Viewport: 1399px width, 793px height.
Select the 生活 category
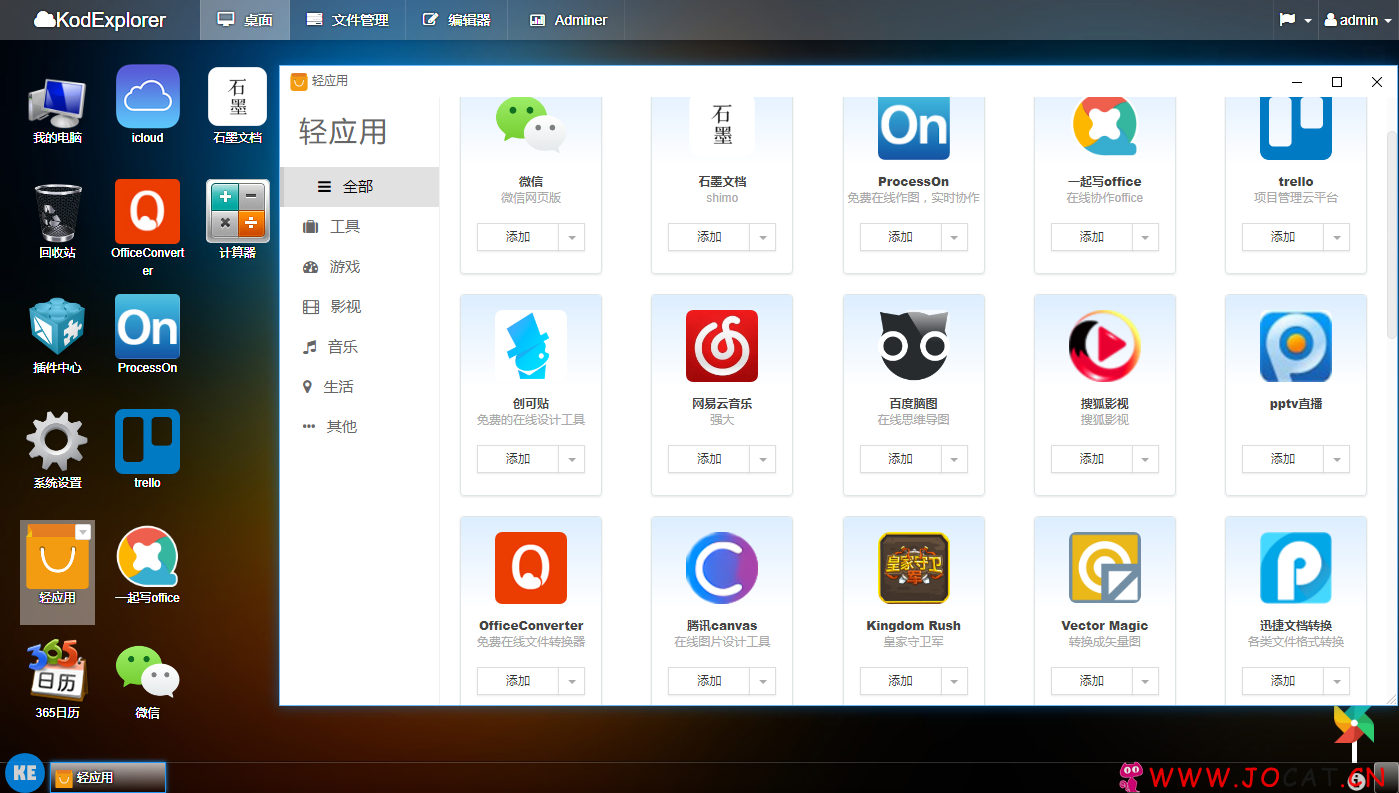(359, 387)
